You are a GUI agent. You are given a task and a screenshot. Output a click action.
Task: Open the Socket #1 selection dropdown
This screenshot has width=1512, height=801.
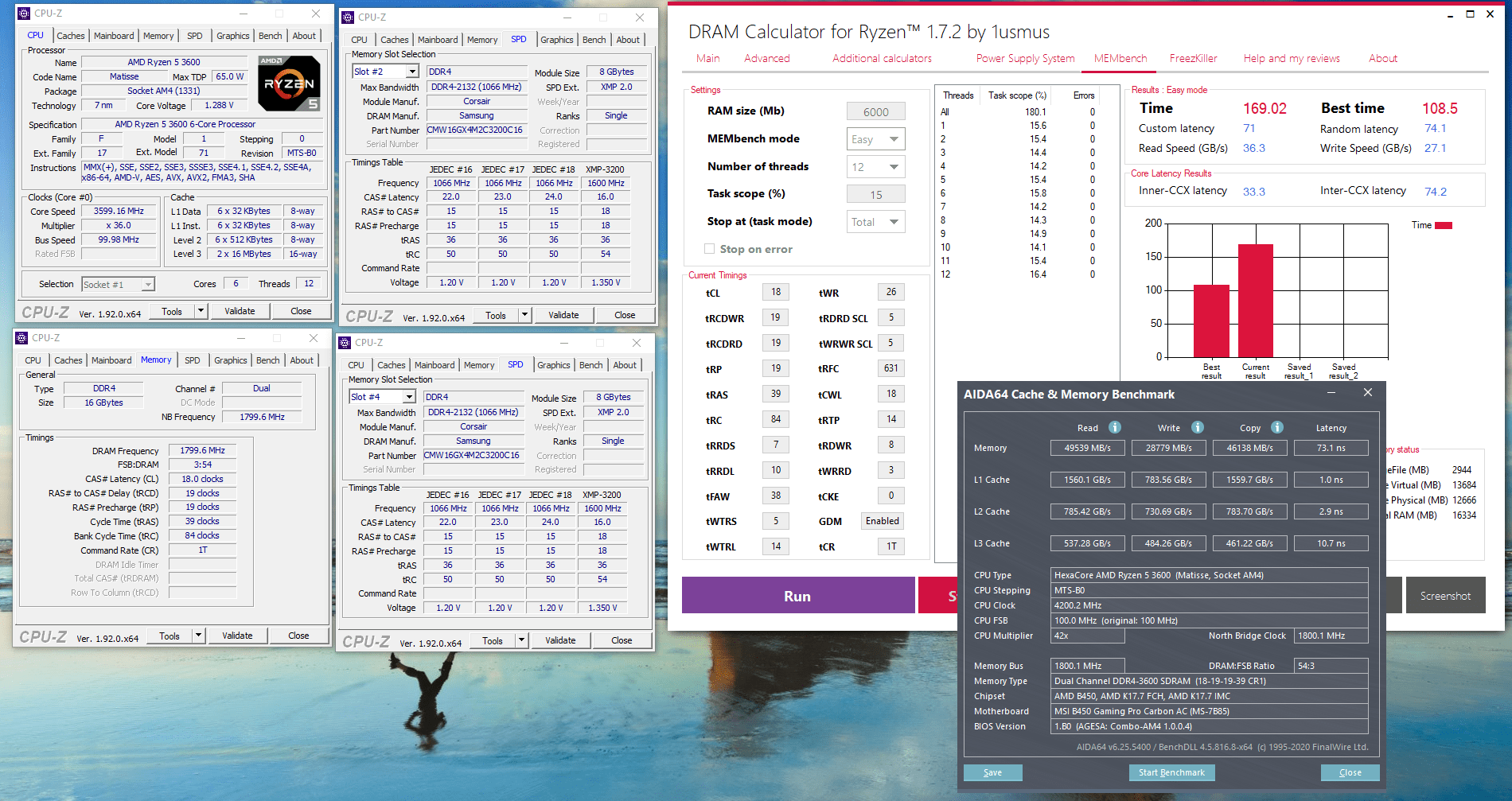click(x=118, y=285)
